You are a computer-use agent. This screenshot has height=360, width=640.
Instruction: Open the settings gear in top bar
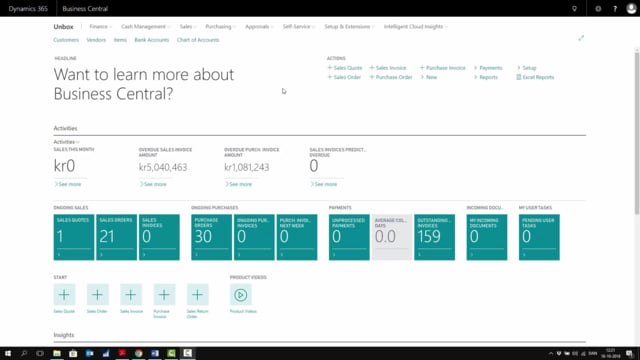pos(598,9)
